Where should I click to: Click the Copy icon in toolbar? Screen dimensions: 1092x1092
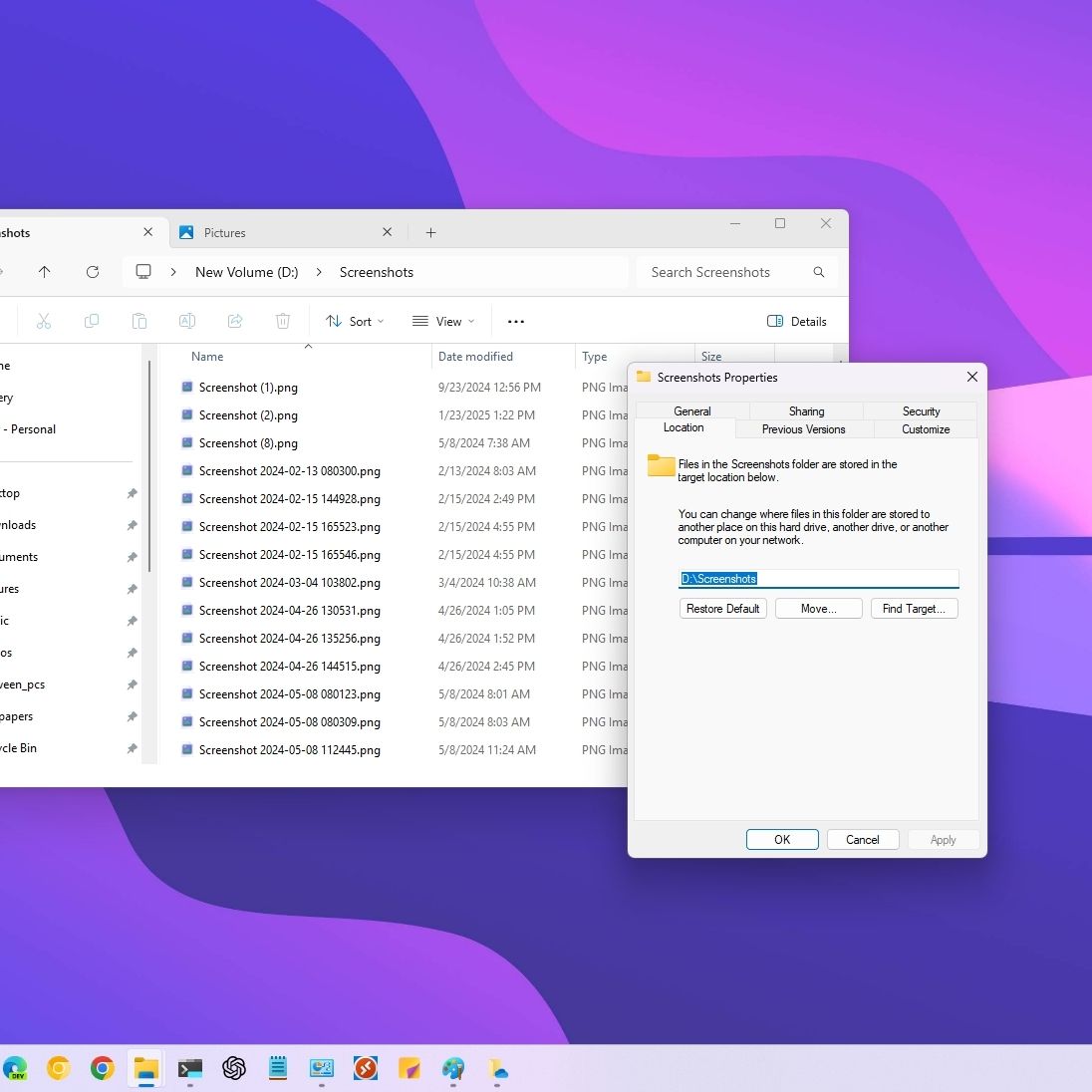tap(92, 321)
